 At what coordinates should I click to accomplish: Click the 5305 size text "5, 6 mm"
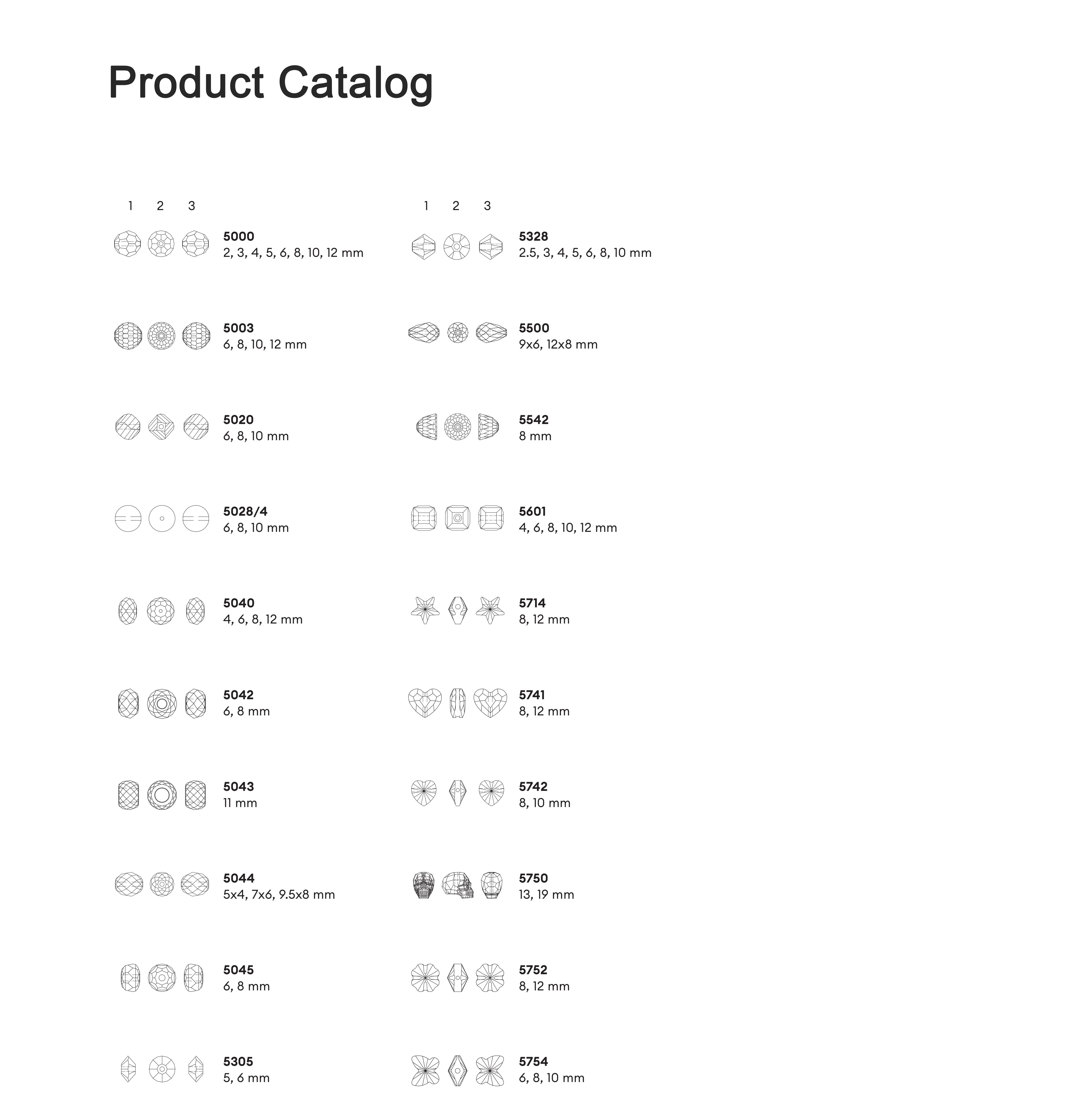[246, 1078]
